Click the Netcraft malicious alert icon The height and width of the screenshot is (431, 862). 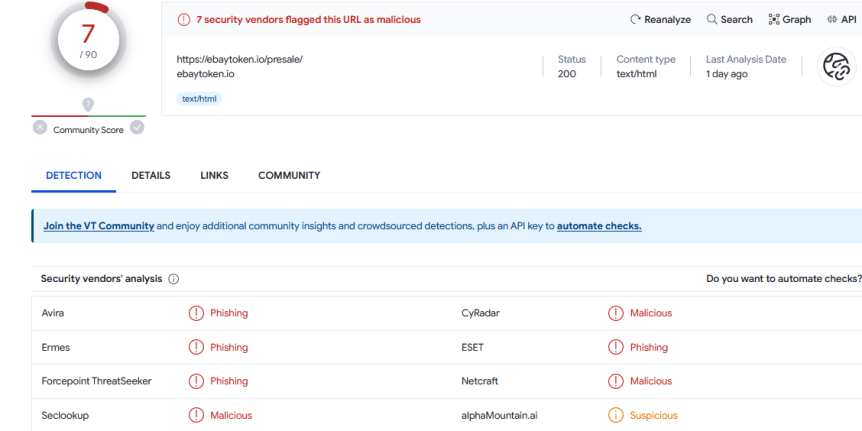pos(615,381)
